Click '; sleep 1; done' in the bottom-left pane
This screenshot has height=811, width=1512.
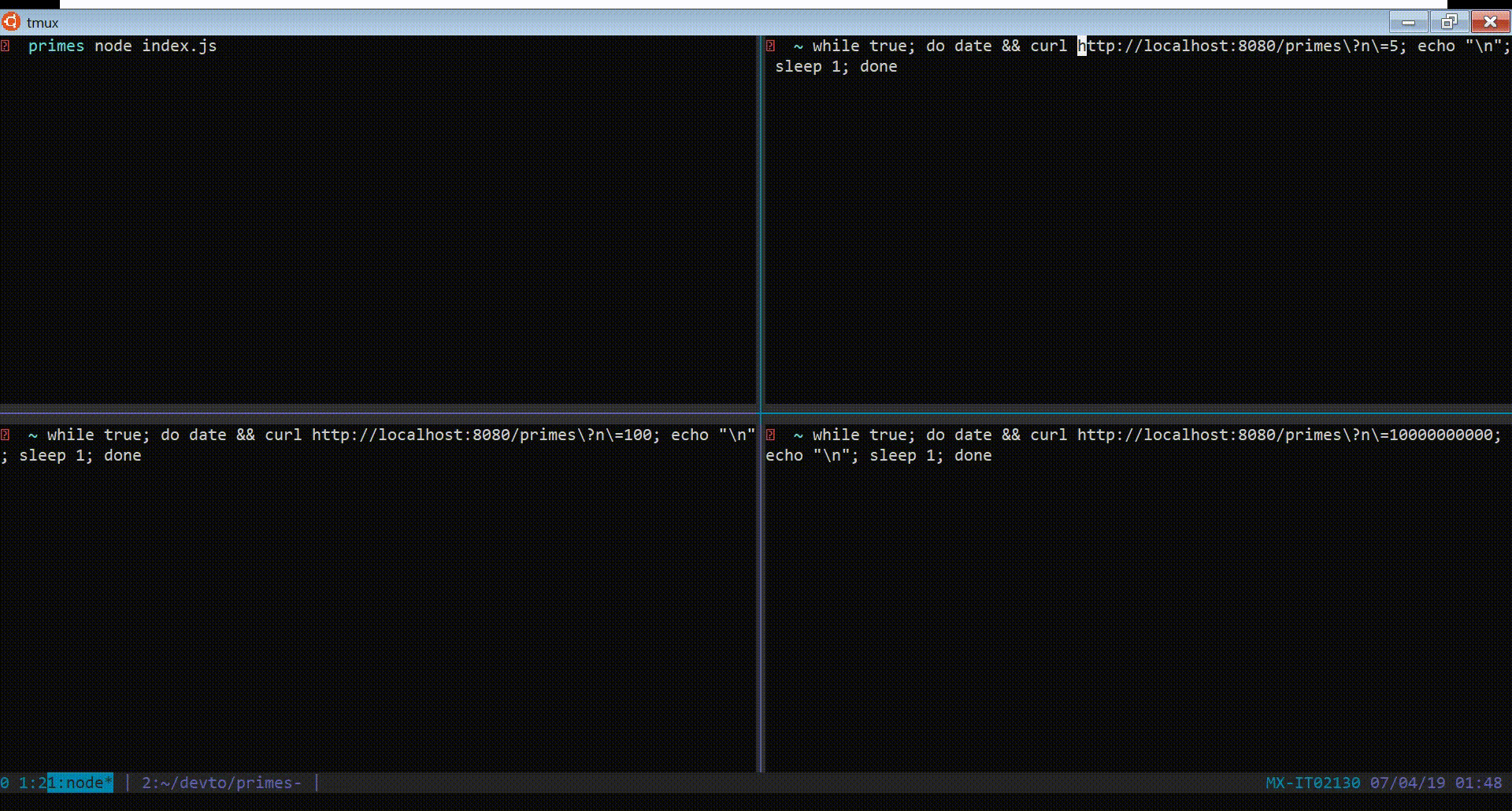click(71, 455)
